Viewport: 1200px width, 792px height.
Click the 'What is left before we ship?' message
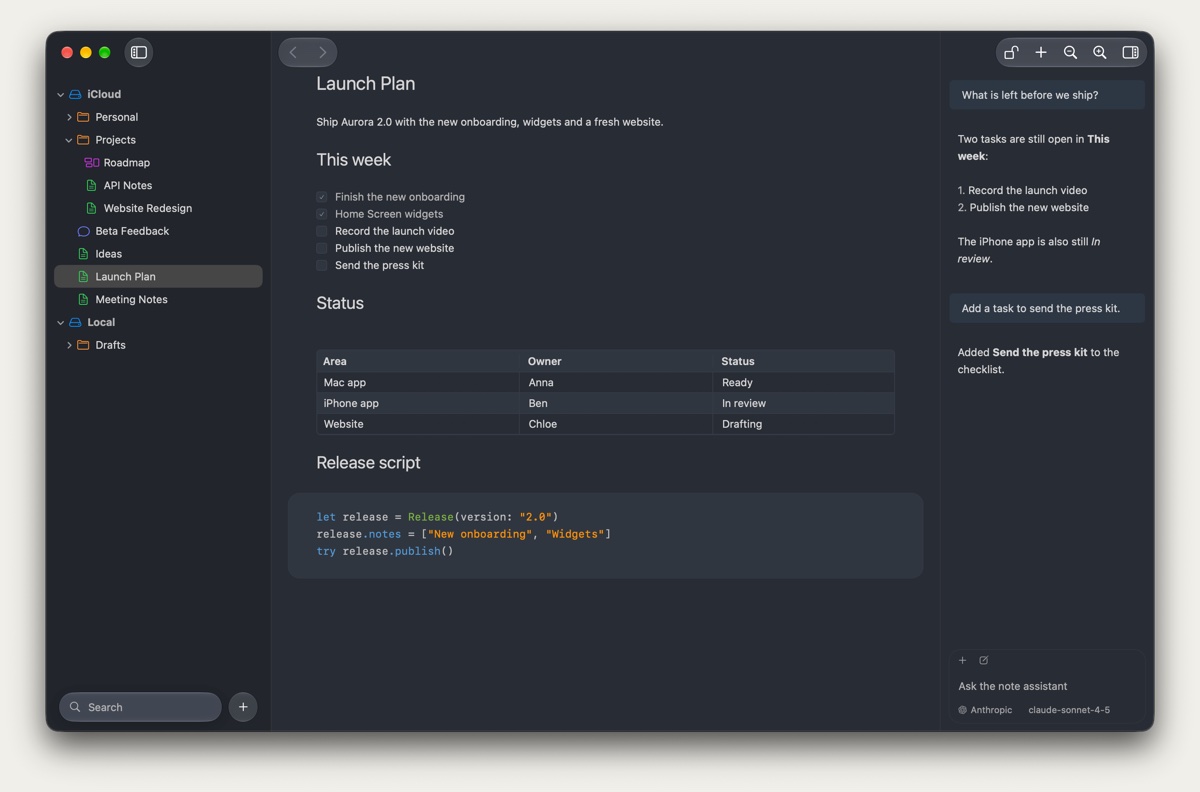(x=1047, y=95)
